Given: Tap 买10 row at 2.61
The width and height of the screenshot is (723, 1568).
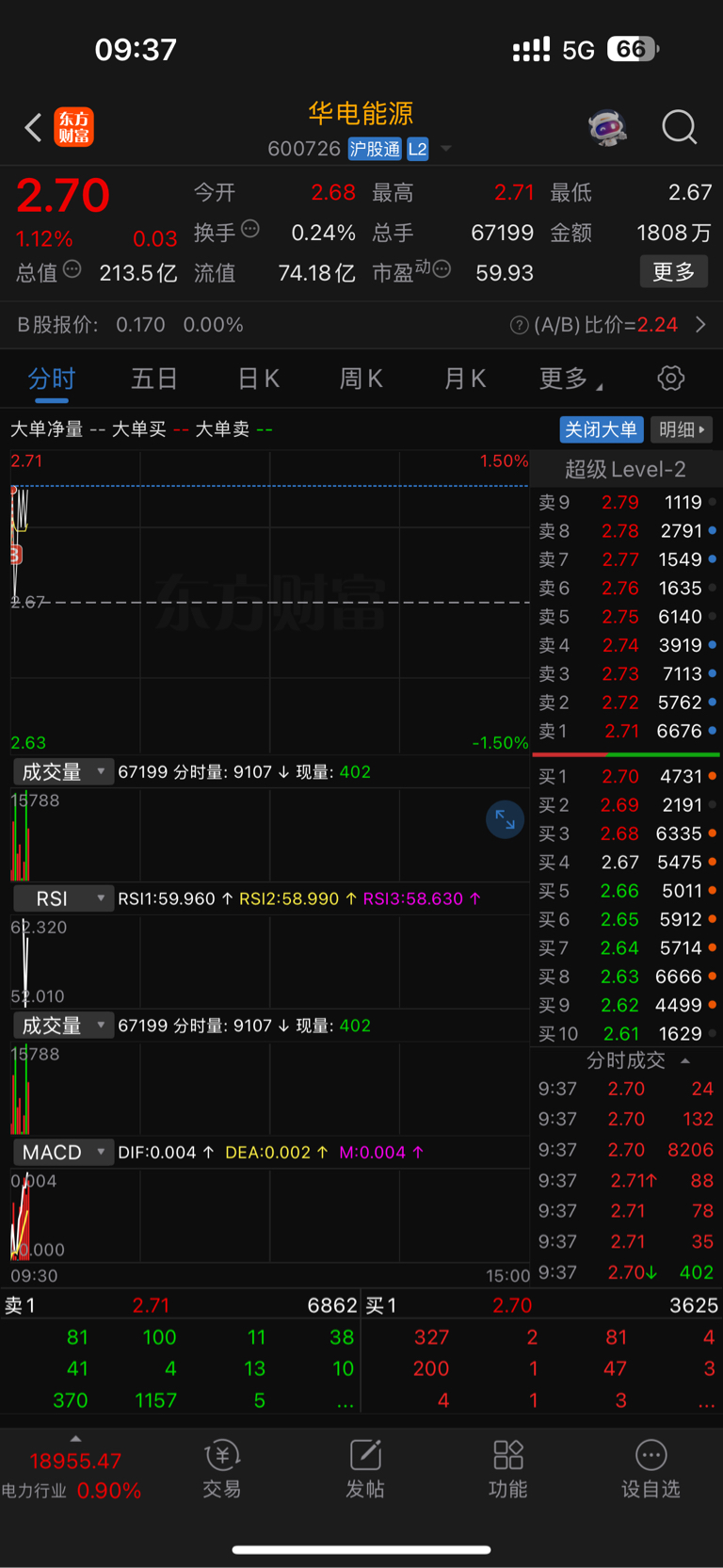Looking at the screenshot, I should (626, 1034).
